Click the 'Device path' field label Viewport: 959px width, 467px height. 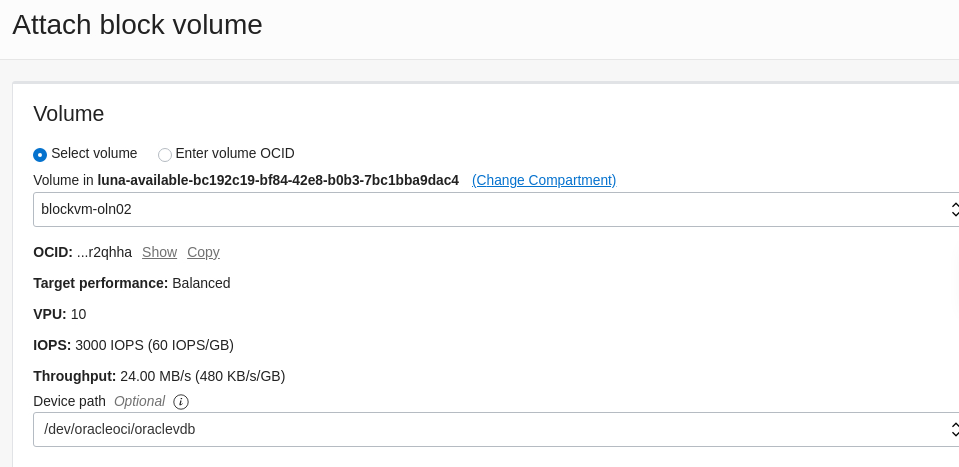(x=69, y=401)
